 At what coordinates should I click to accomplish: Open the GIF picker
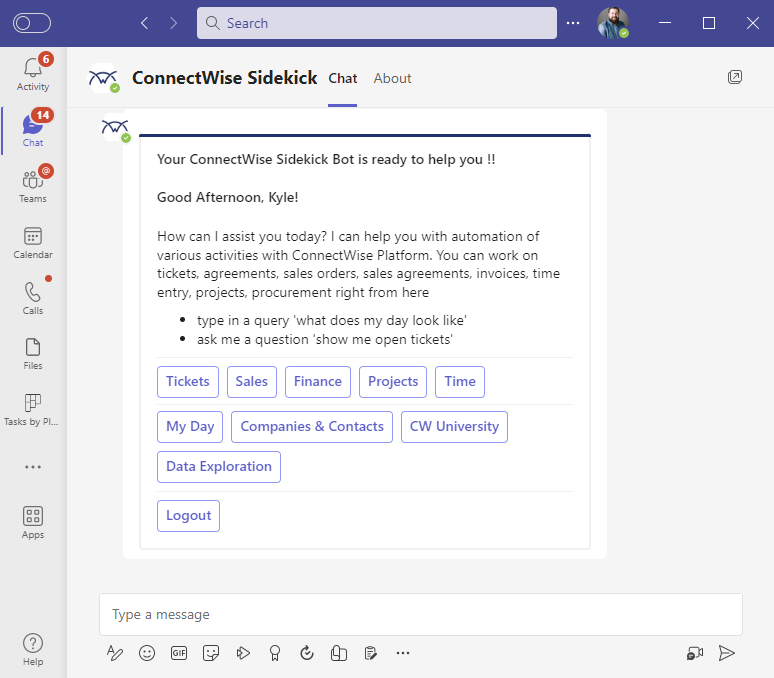pos(179,653)
